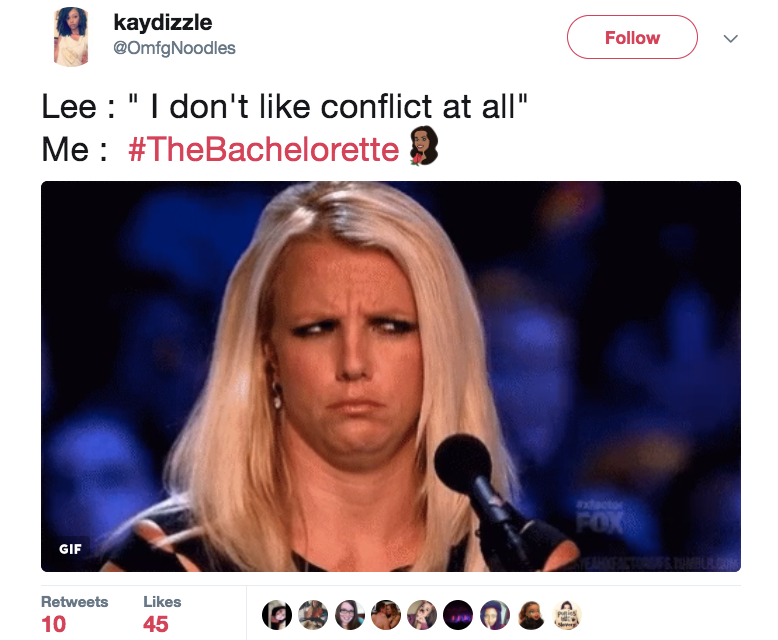
Task: Open third liker avatar with glasses
Action: [x=350, y=615]
